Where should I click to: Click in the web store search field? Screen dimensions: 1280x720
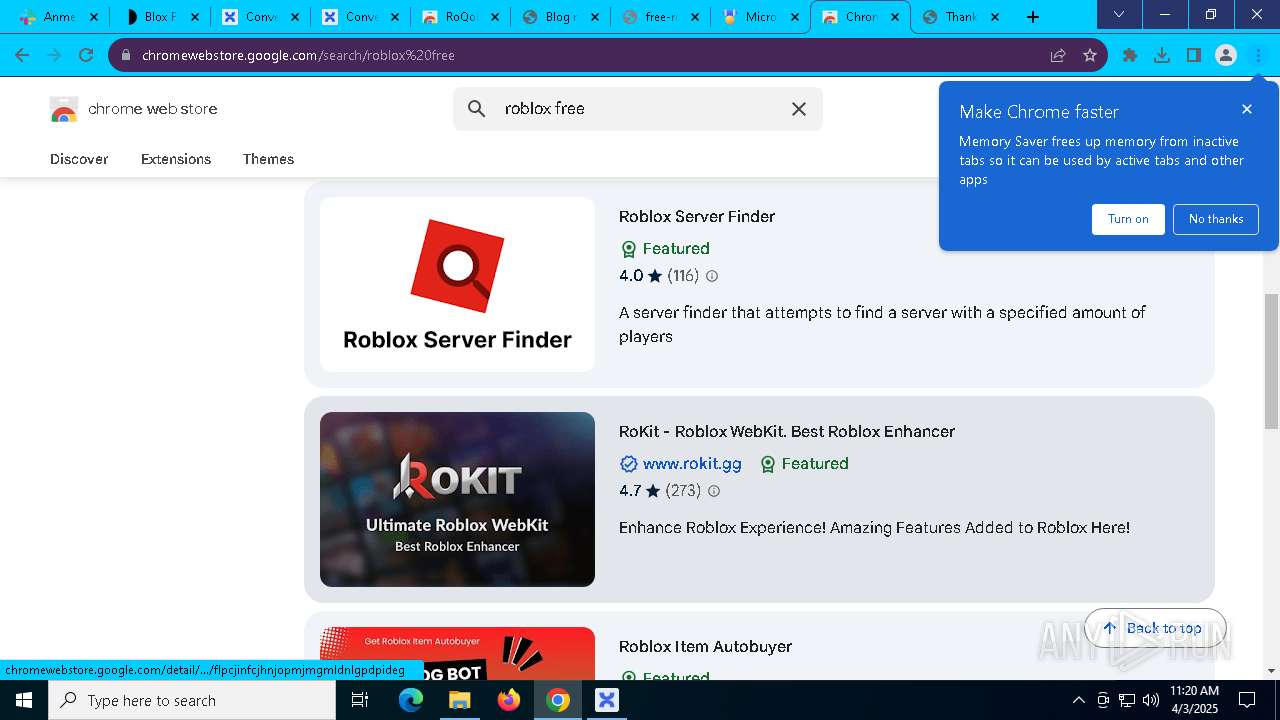(x=640, y=109)
